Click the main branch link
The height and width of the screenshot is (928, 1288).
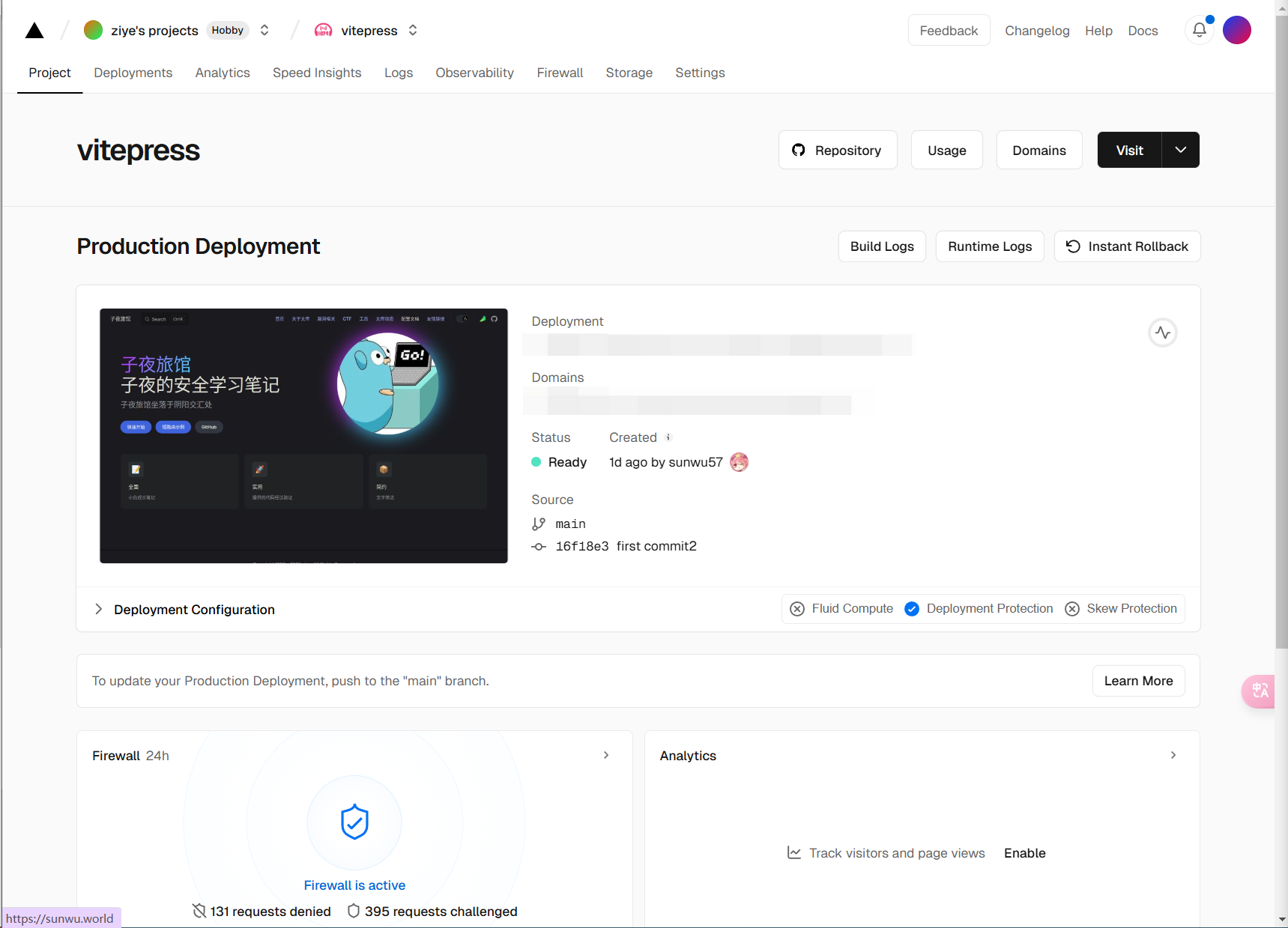pos(570,524)
